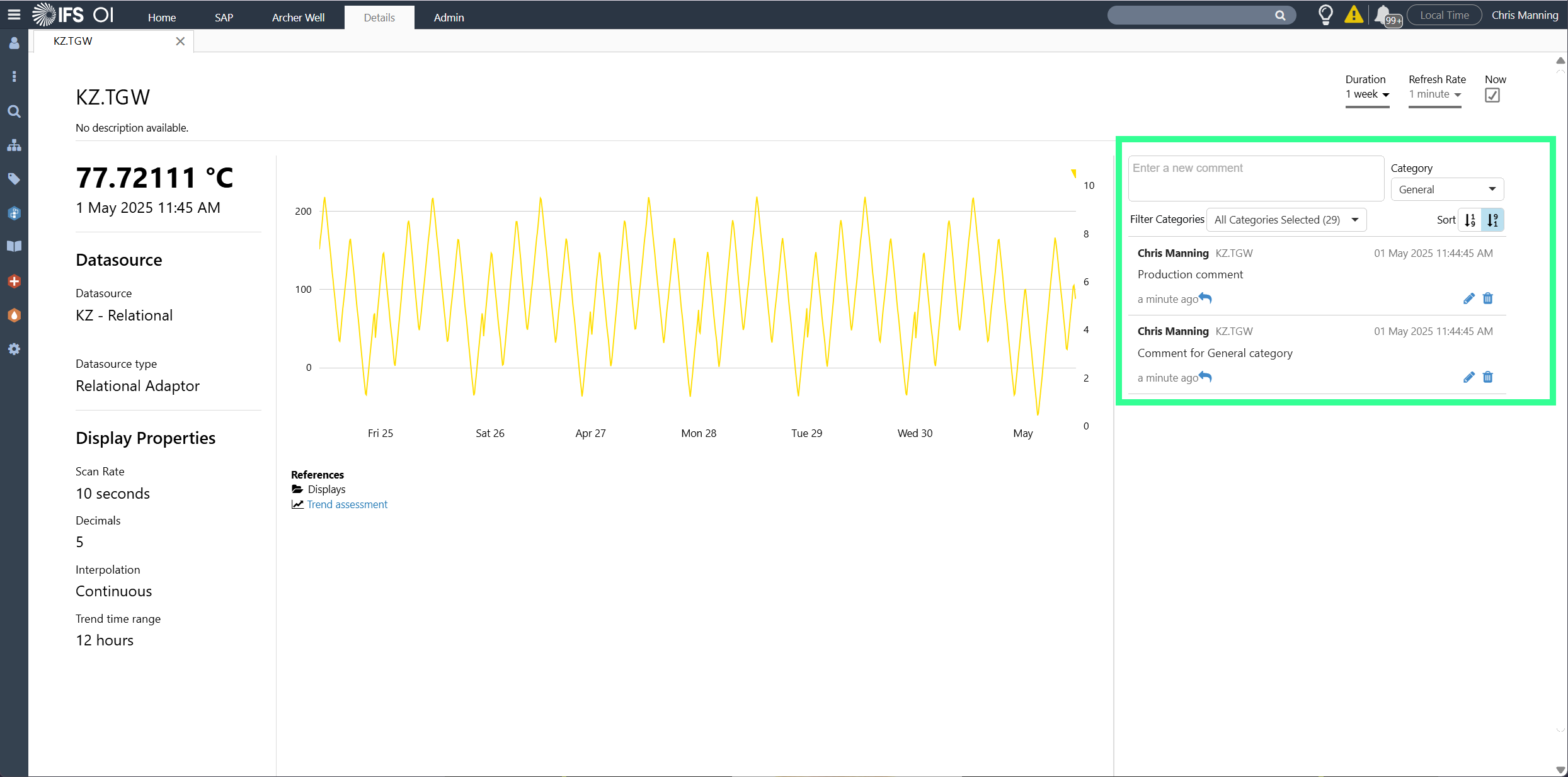
Task: Toggle descending sort order for comments
Action: 1492,220
